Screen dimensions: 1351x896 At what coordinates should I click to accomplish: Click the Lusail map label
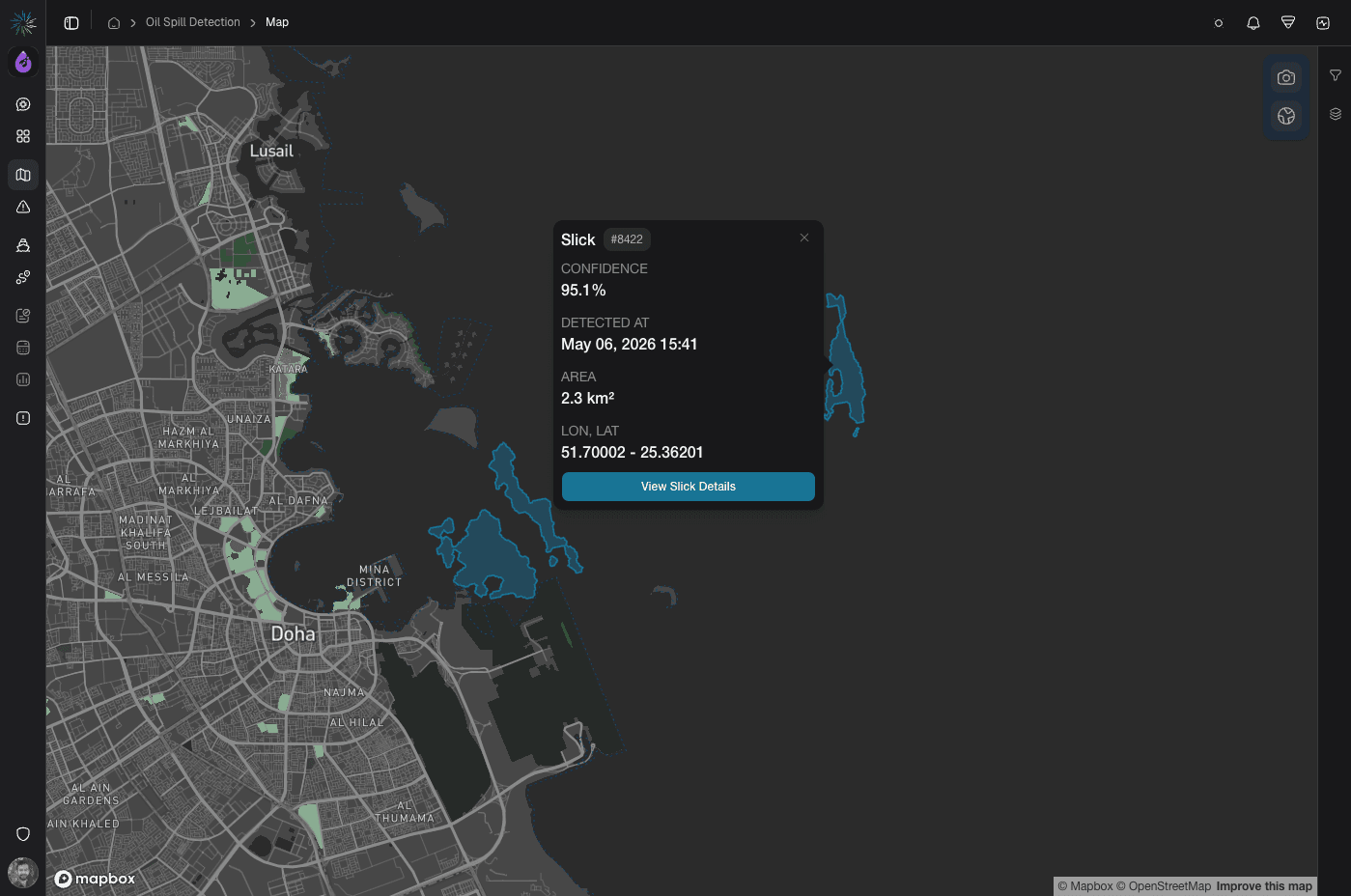tap(271, 151)
